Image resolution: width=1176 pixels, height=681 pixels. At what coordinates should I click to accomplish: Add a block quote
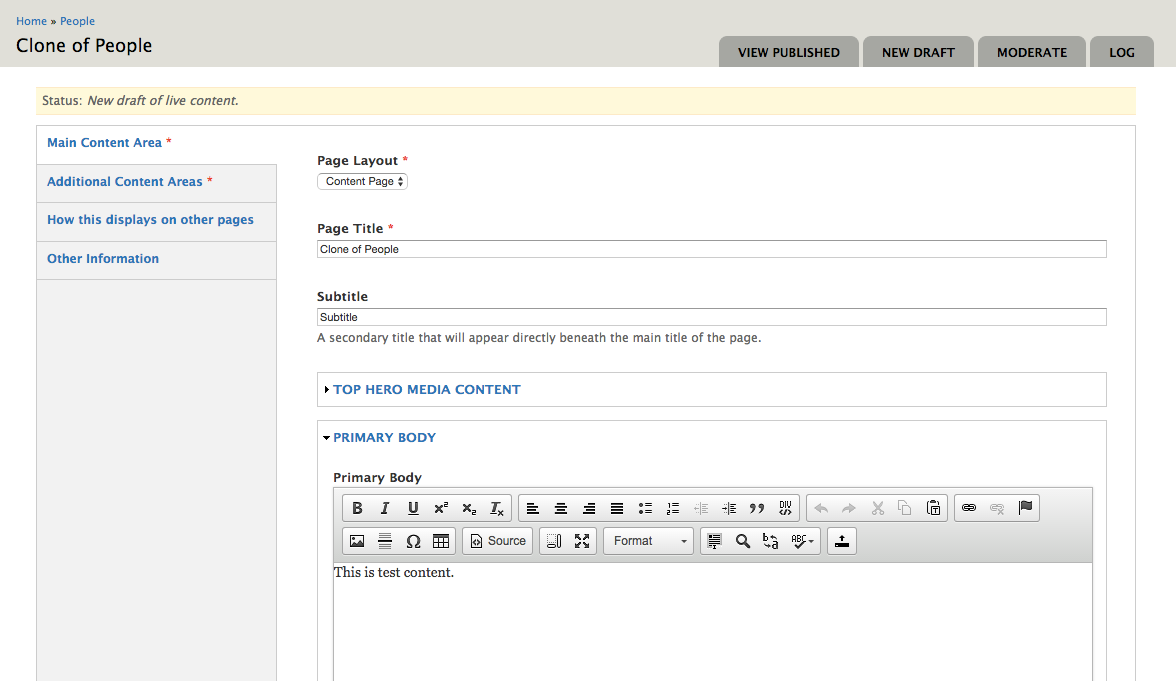757,508
